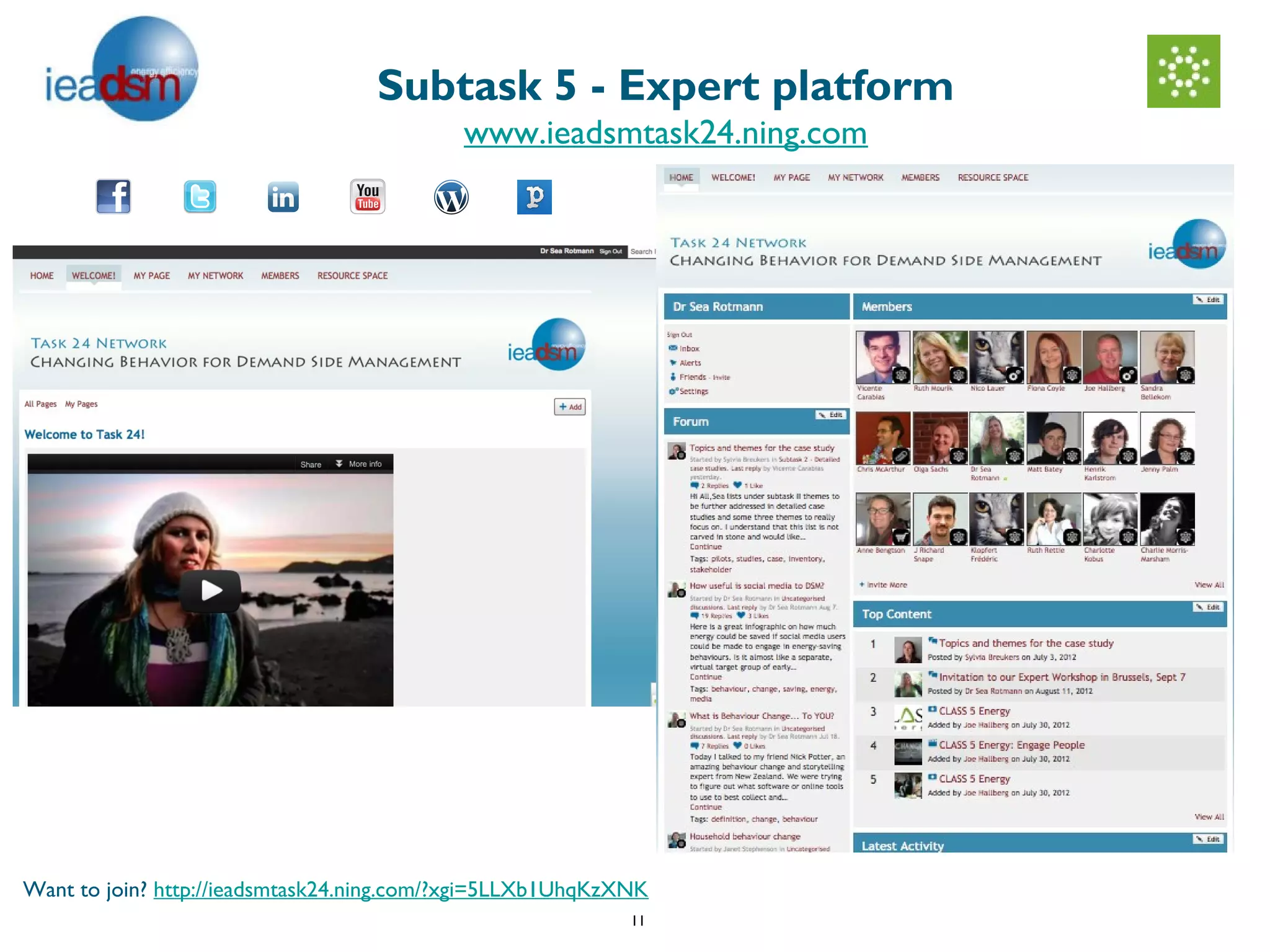The width and height of the screenshot is (1270, 952).
Task: Open RESOURCE SPACE tab in the right screenshot
Action: click(993, 177)
